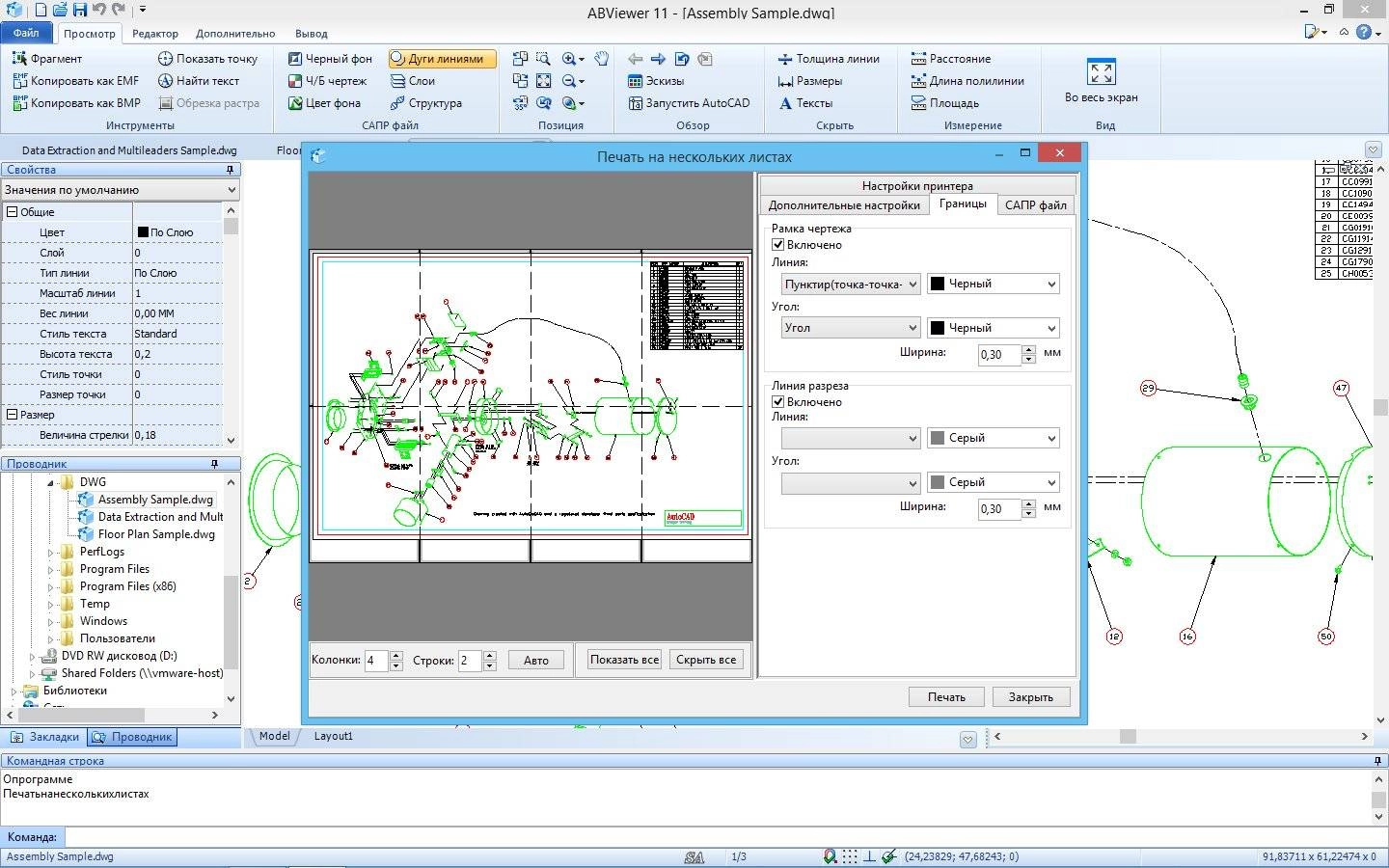Open the Структура drawing structure
Screen dimensions: 1389x868
[x=425, y=103]
